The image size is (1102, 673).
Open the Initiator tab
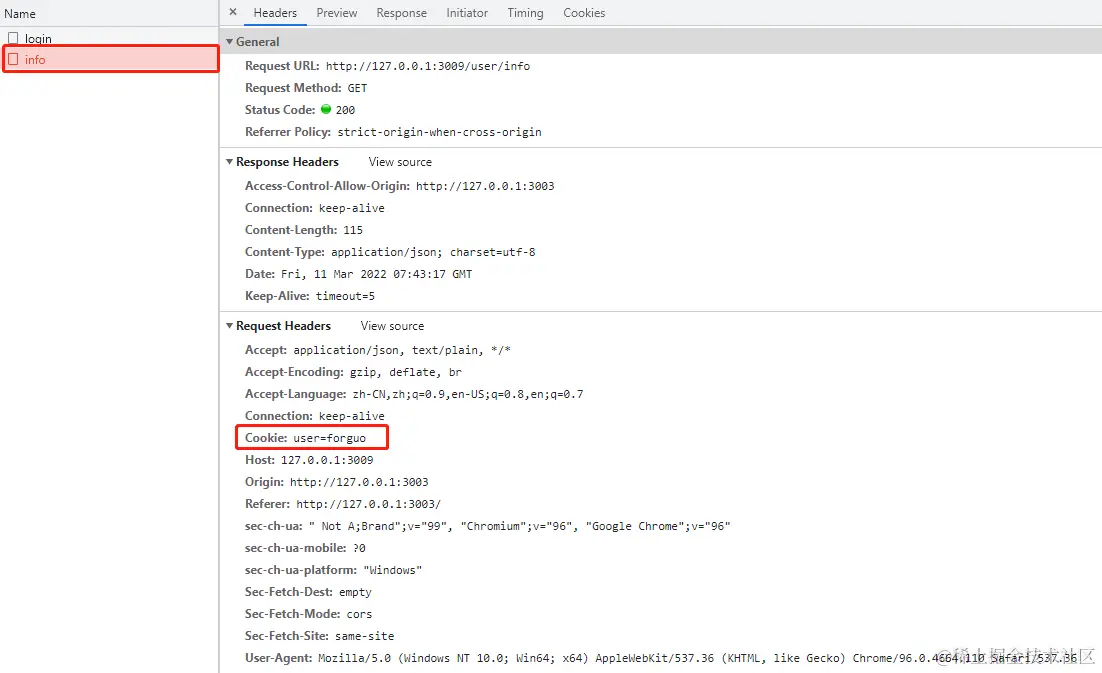(467, 13)
